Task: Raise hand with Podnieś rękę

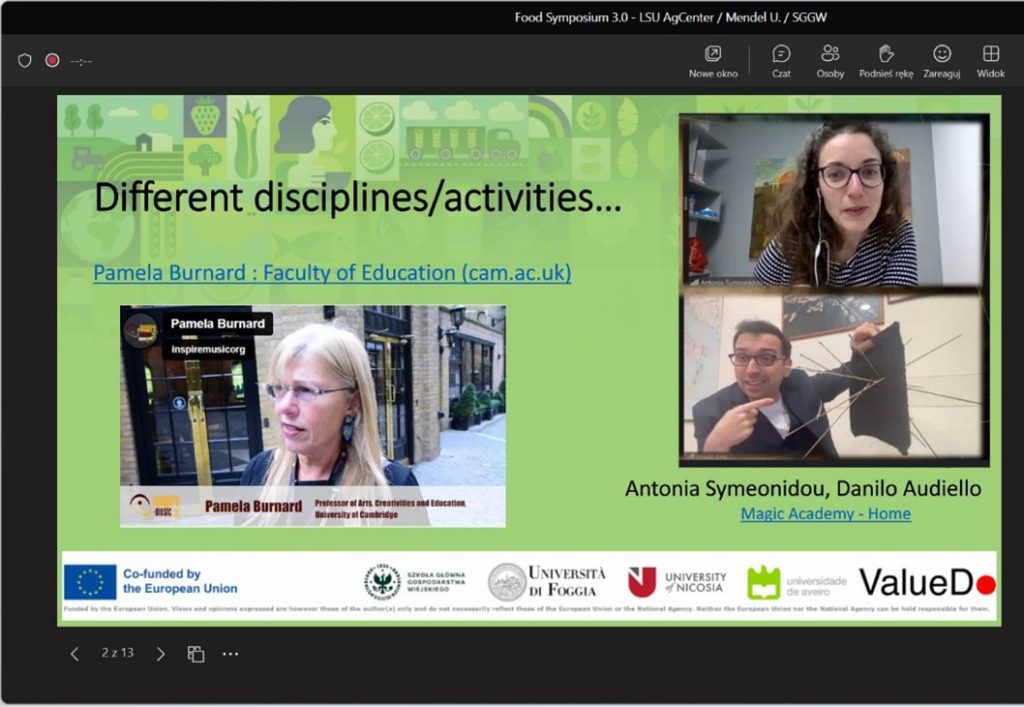Action: coord(885,60)
